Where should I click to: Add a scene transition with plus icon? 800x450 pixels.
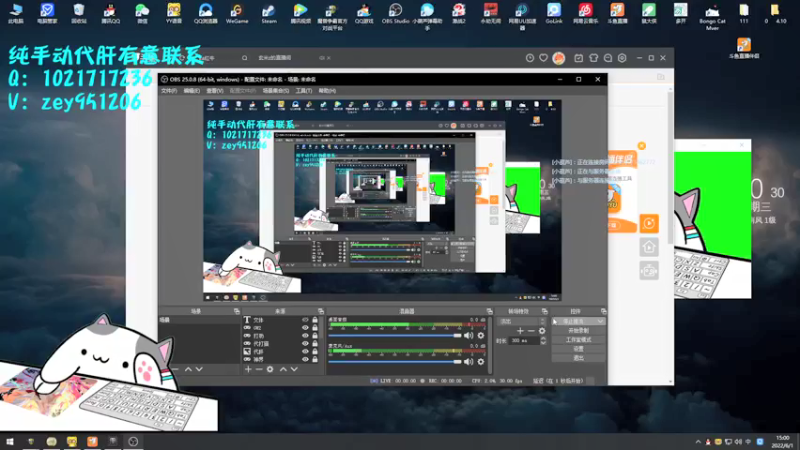(x=520, y=331)
